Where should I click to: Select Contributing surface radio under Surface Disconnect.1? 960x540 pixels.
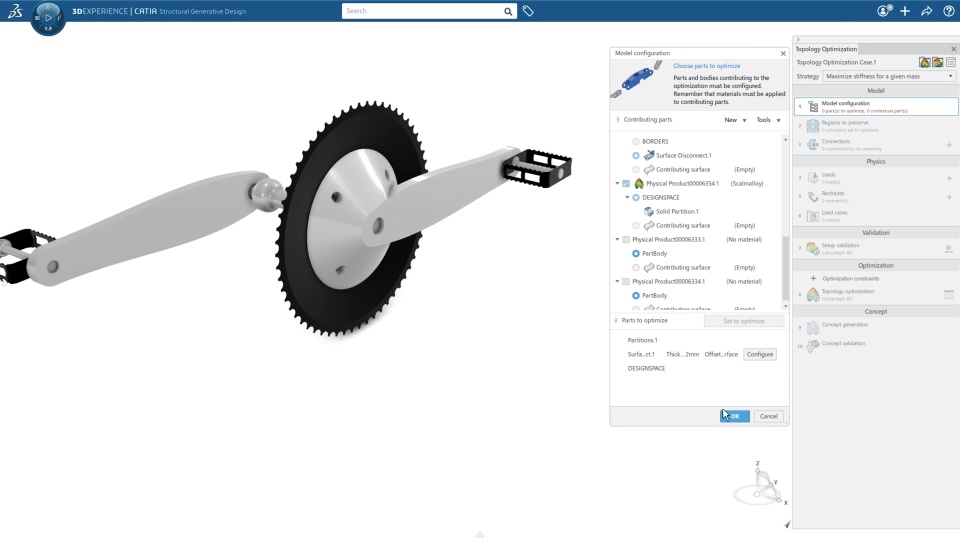(x=636, y=170)
